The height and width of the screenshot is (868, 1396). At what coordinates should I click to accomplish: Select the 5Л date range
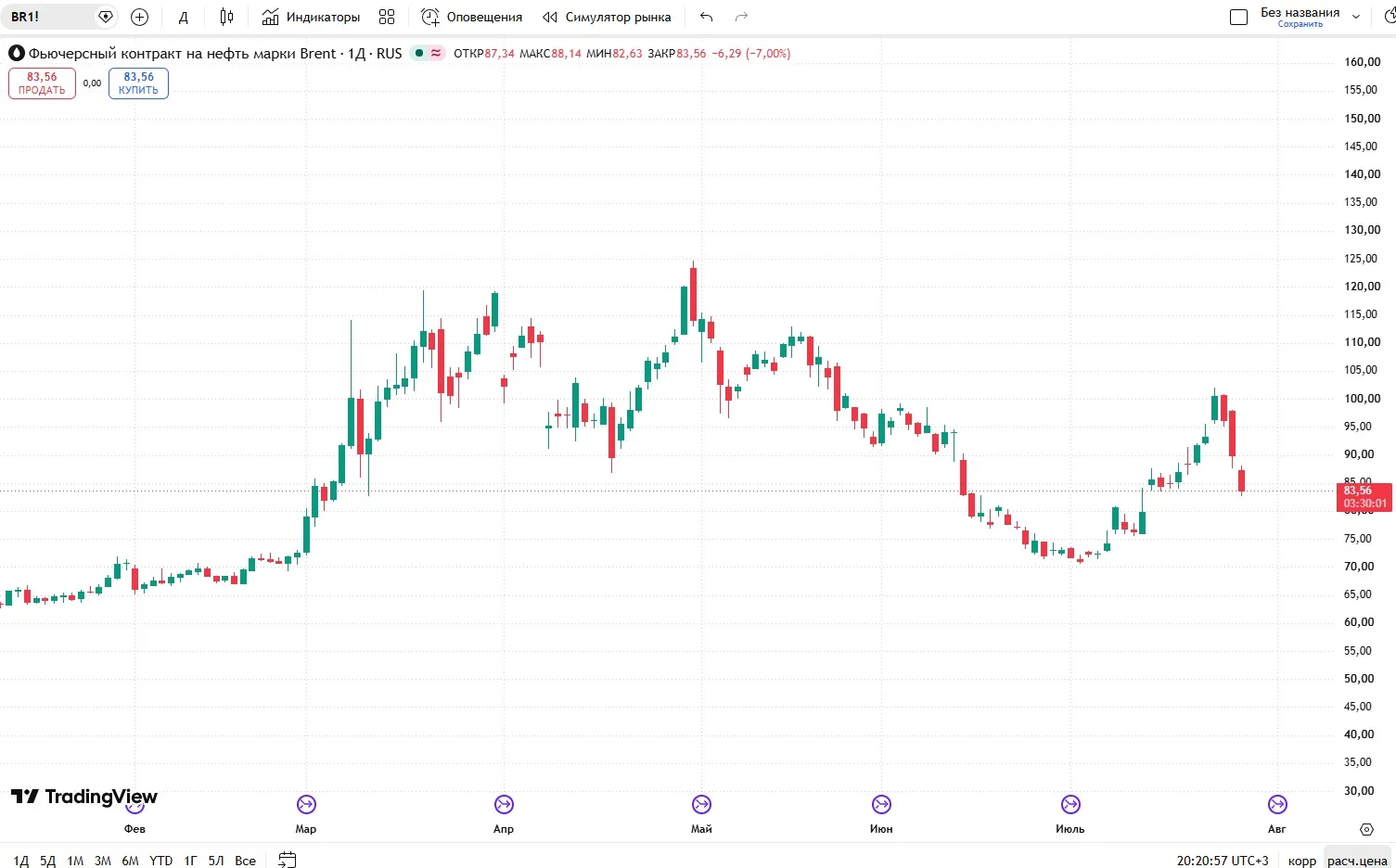click(x=216, y=861)
